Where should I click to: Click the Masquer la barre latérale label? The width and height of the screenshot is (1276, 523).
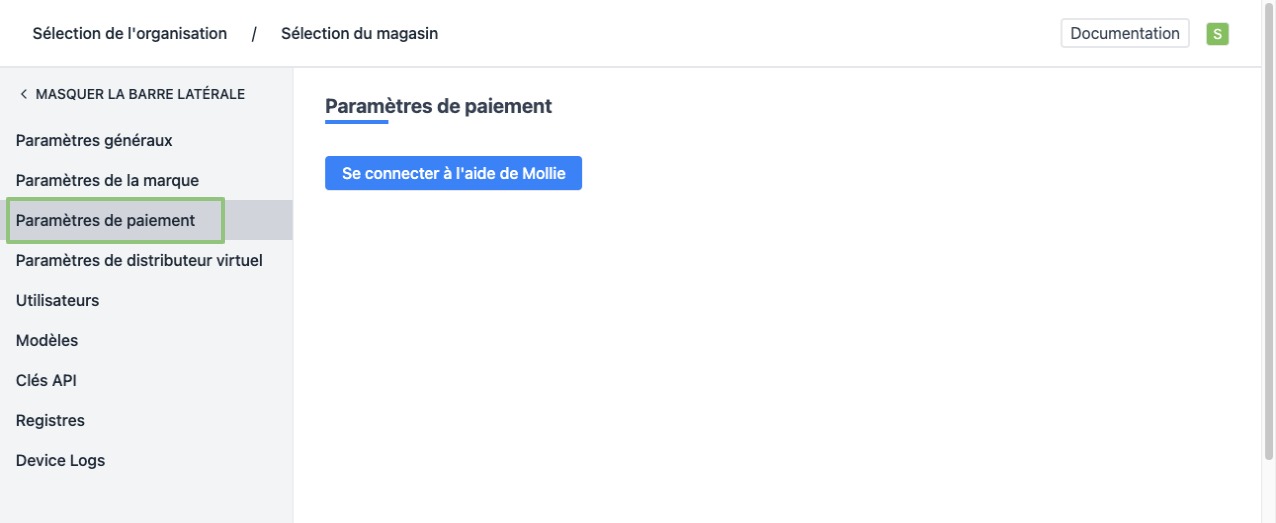(140, 95)
